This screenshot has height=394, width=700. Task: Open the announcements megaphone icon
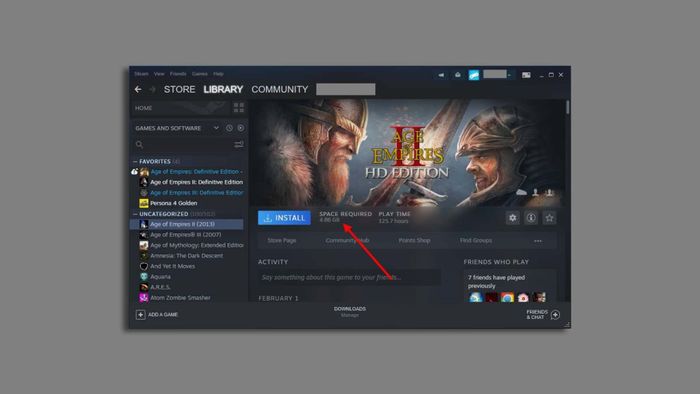point(441,75)
